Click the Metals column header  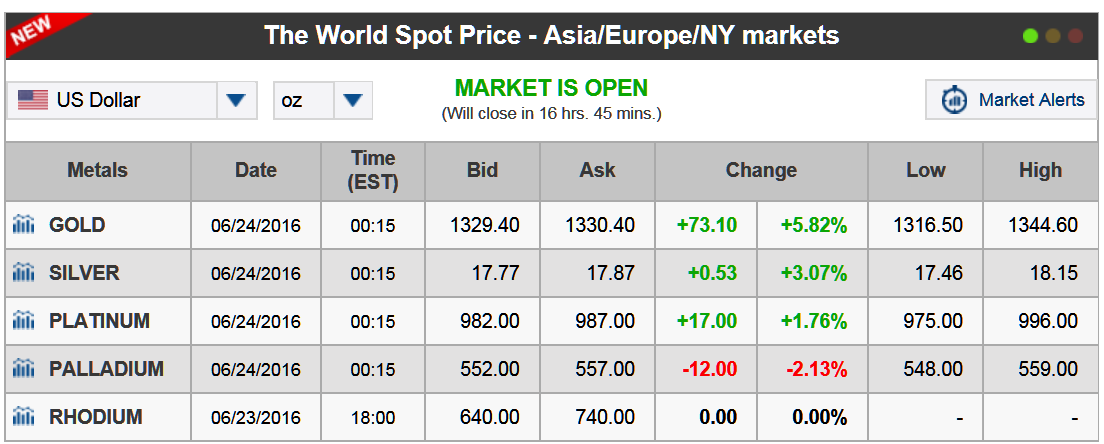98,170
